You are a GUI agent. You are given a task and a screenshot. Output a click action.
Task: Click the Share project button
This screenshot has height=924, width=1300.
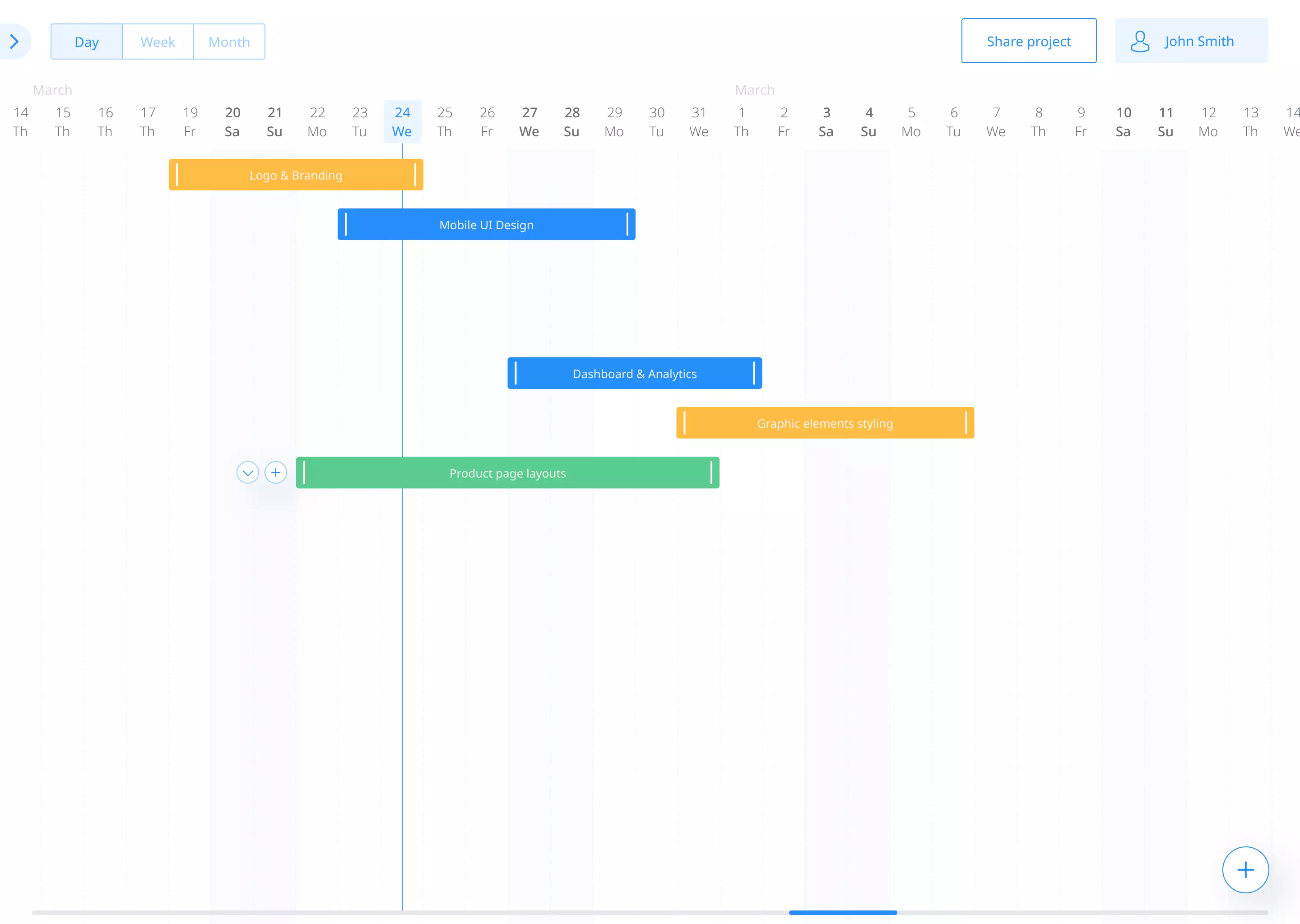1028,41
